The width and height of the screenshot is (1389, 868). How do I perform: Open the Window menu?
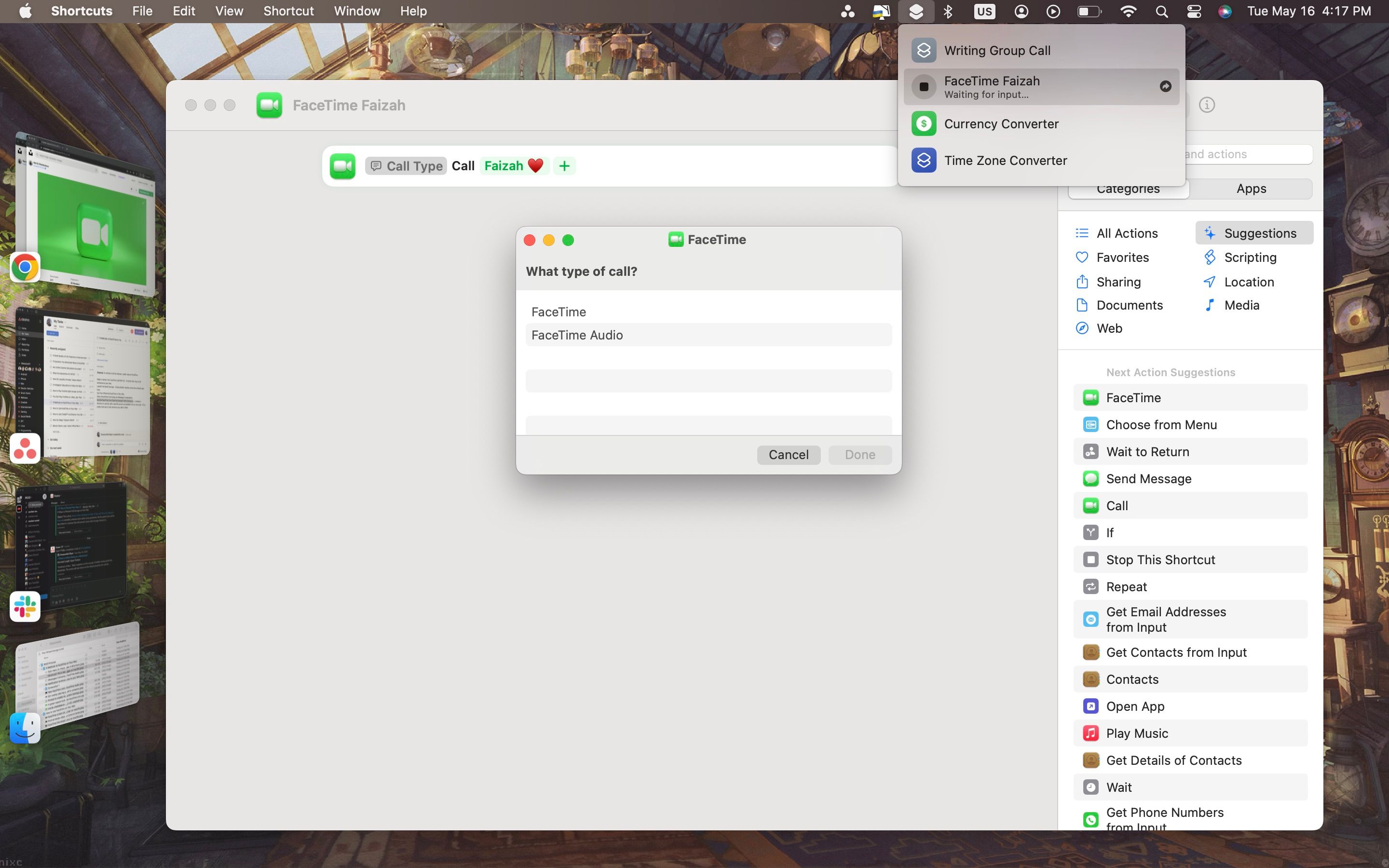tap(357, 12)
